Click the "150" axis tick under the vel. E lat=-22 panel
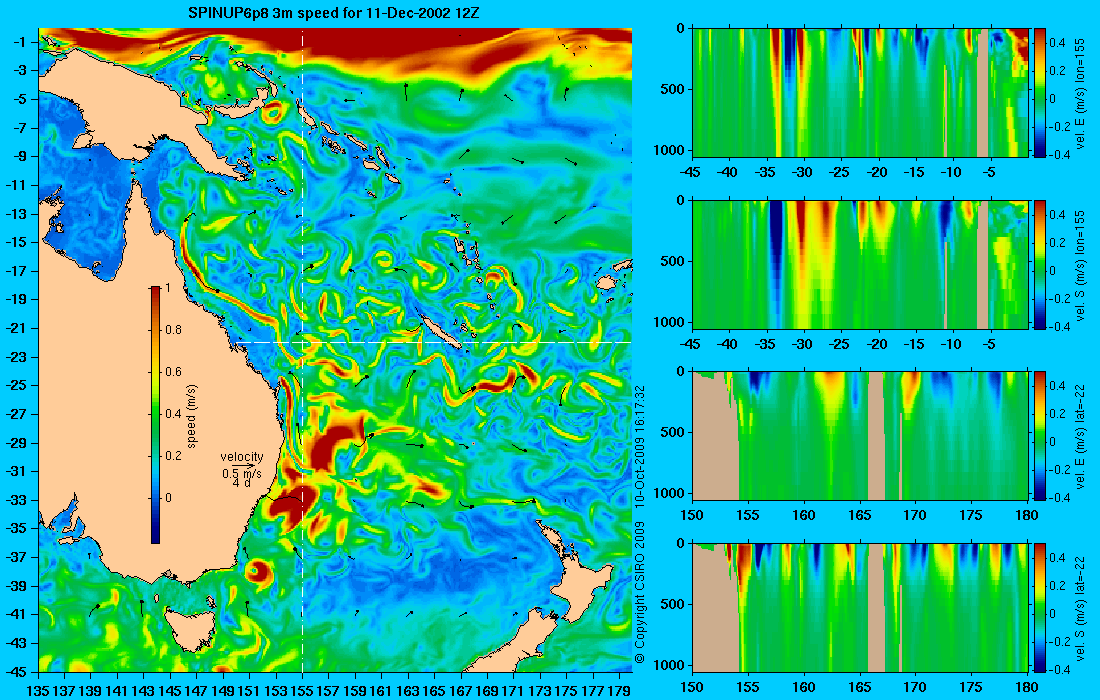This screenshot has height=700, width=1100. coord(692,516)
